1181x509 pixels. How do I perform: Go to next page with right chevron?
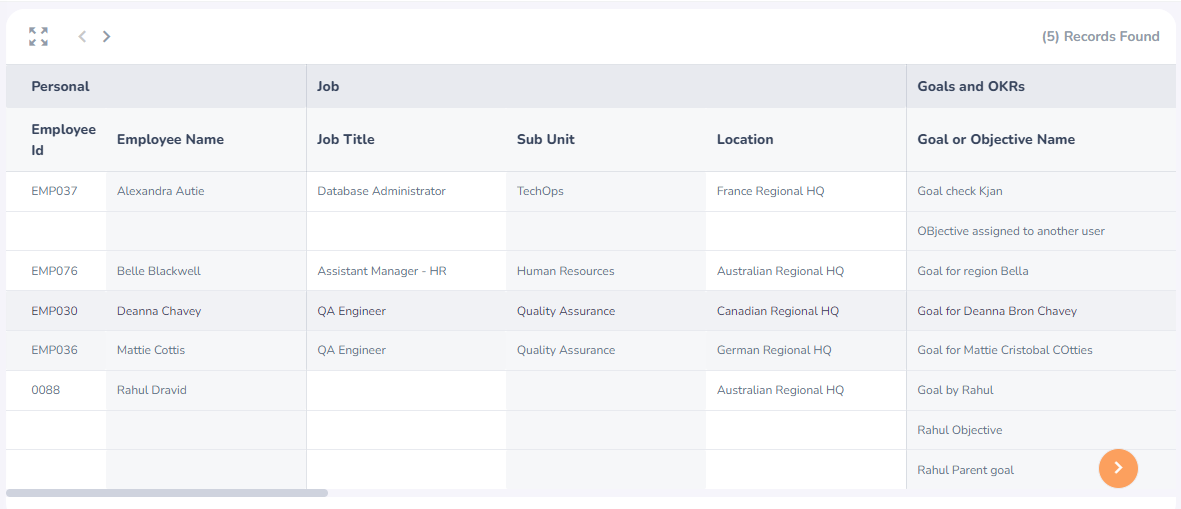pyautogui.click(x=107, y=36)
